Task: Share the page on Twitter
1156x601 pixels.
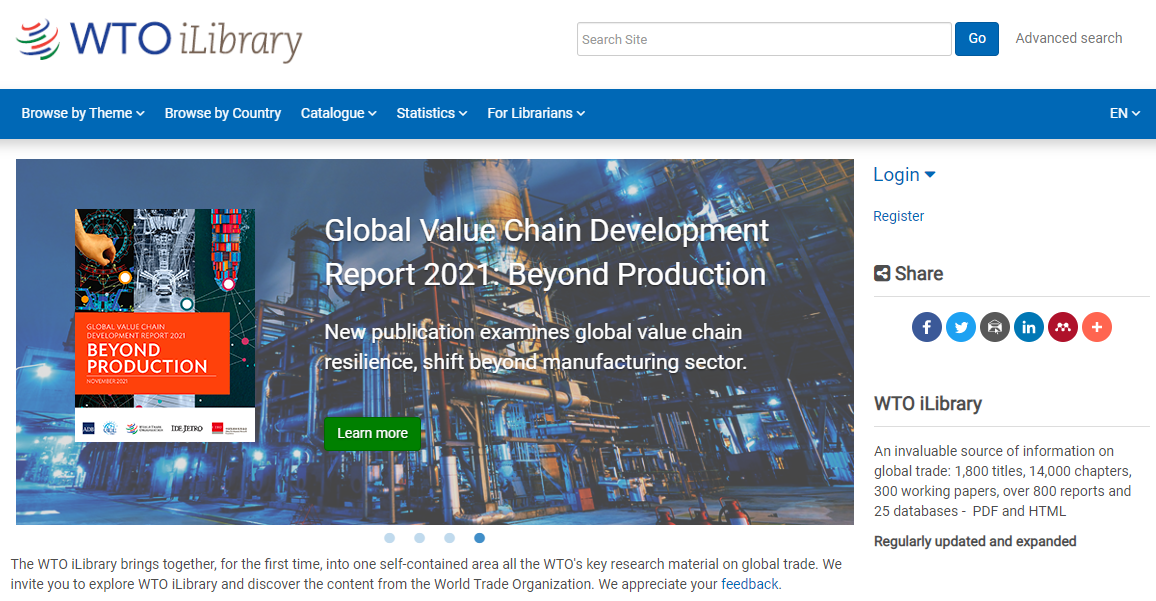Action: coord(961,327)
